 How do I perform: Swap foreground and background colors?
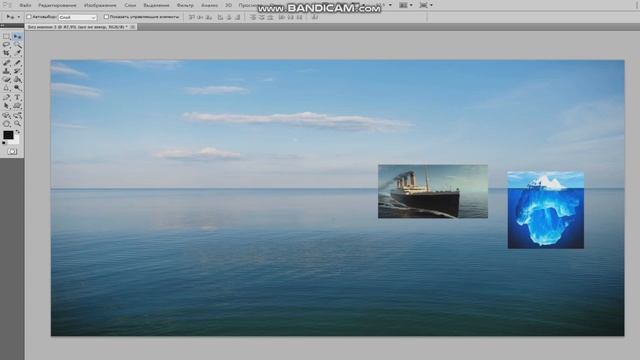[18, 132]
